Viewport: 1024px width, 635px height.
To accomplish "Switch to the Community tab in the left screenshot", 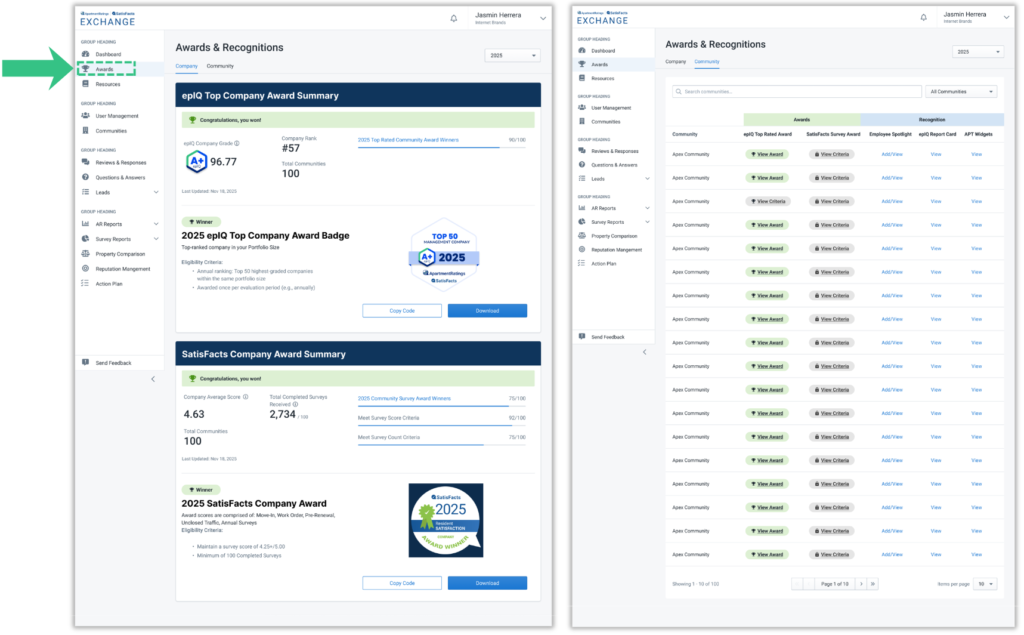I will [x=220, y=66].
